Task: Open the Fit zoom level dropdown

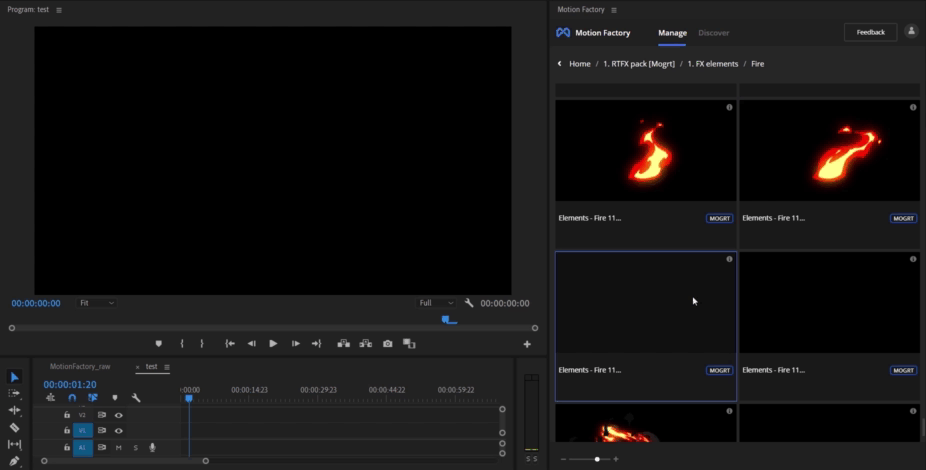Action: tap(97, 303)
